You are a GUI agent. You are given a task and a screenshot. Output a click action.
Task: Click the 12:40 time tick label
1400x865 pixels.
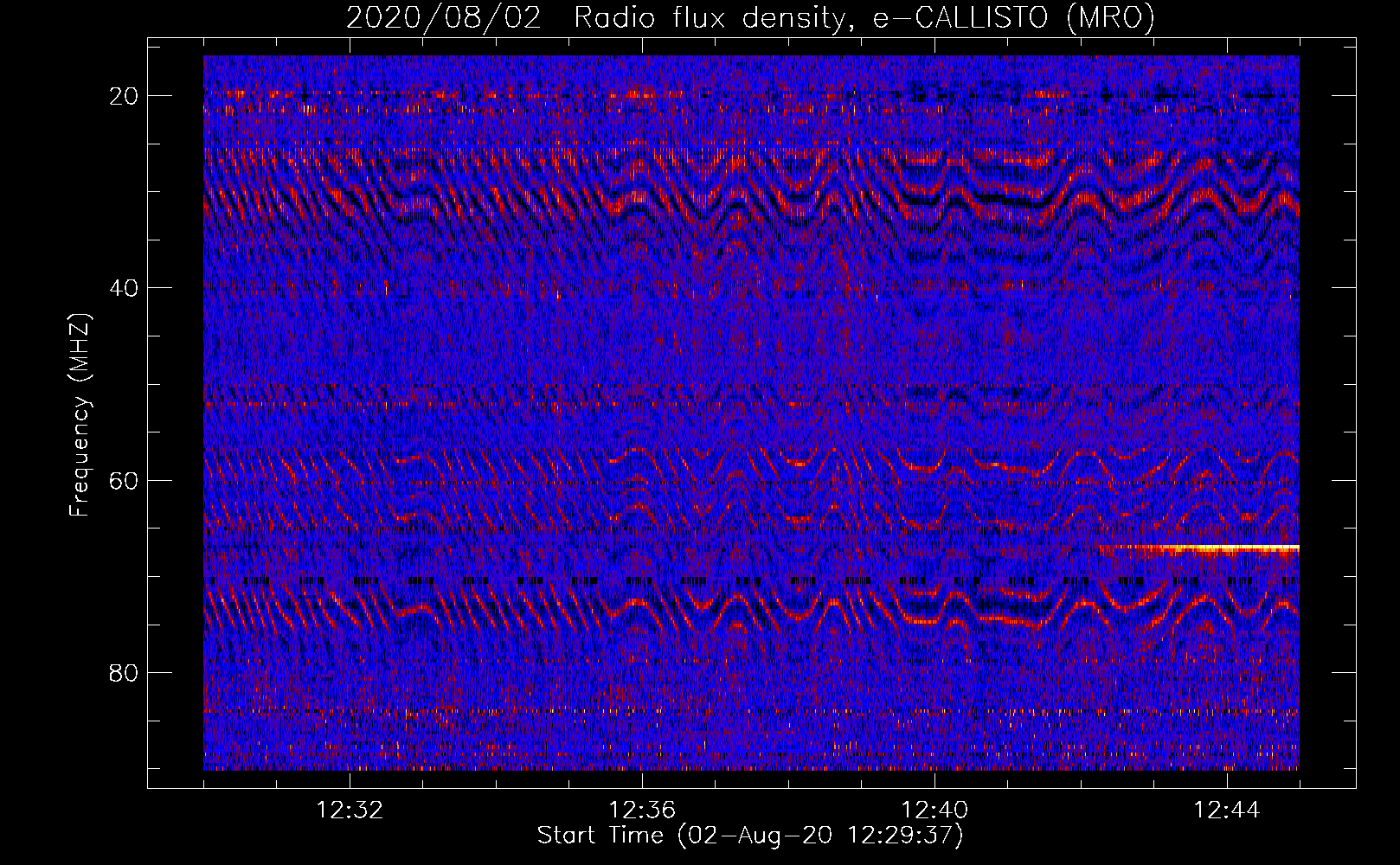point(934,811)
